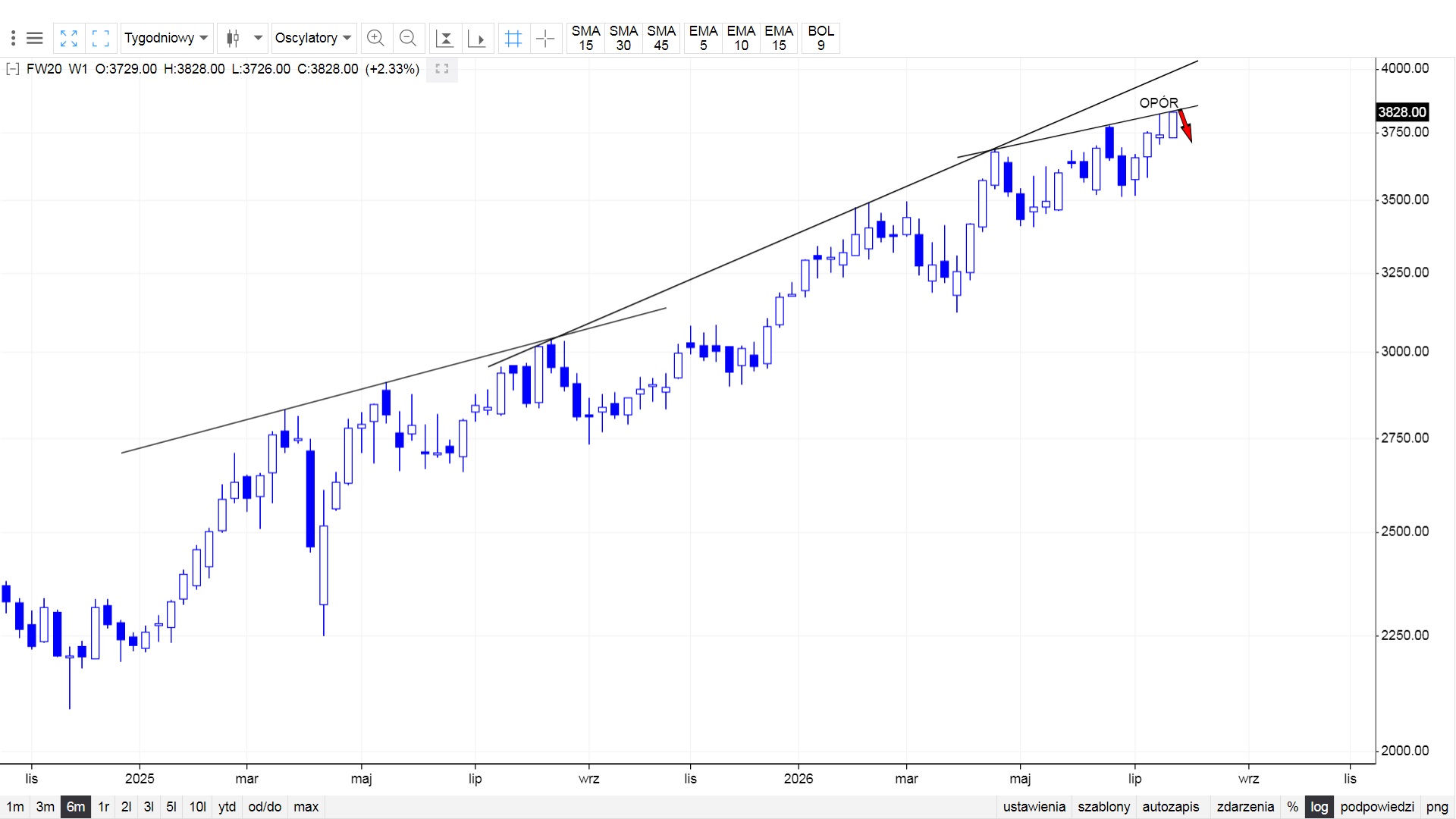Click the 3828.00 current price label
1456x819 pixels.
[x=1402, y=112]
